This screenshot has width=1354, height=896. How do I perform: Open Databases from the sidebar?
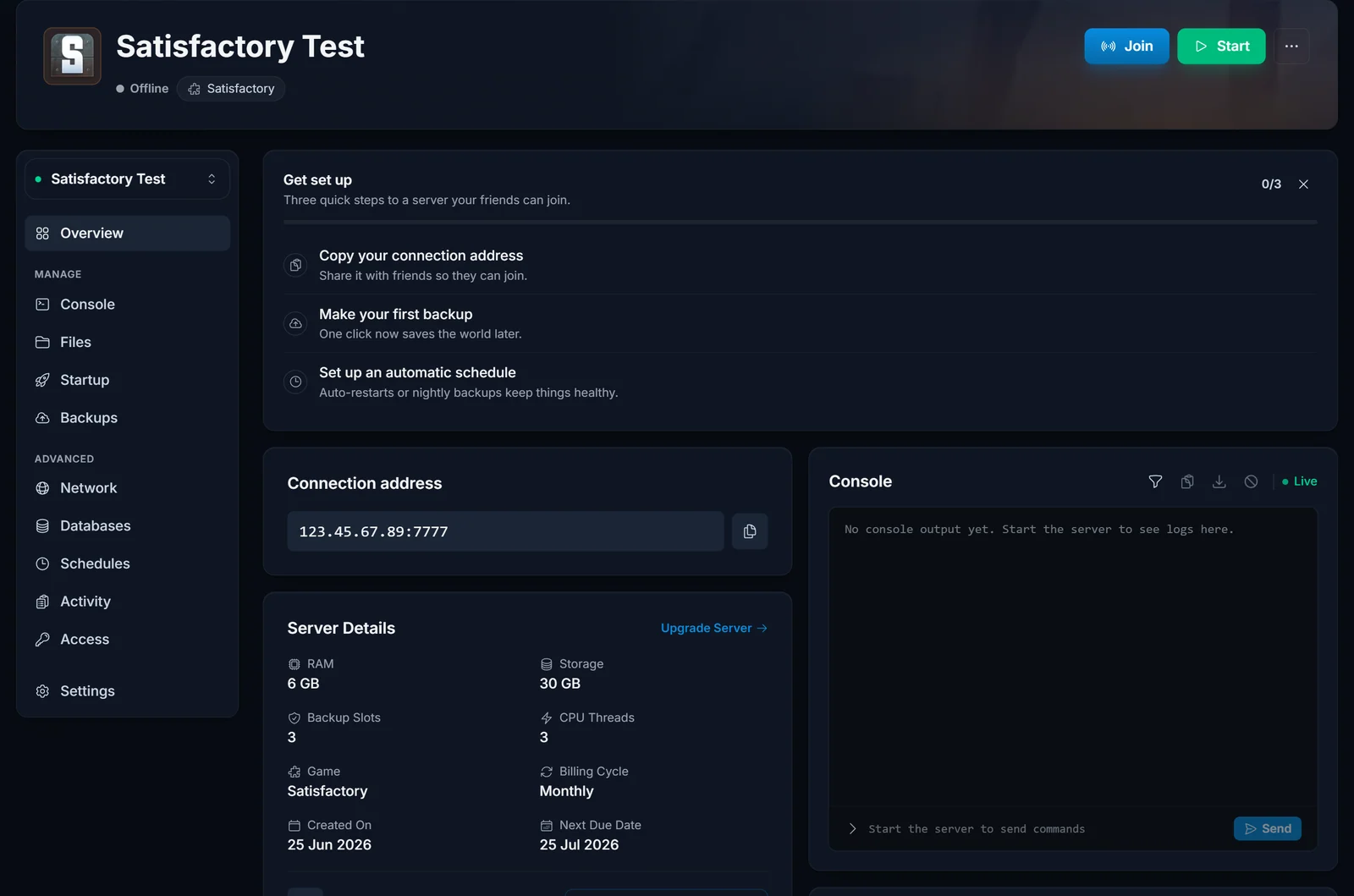[127, 526]
